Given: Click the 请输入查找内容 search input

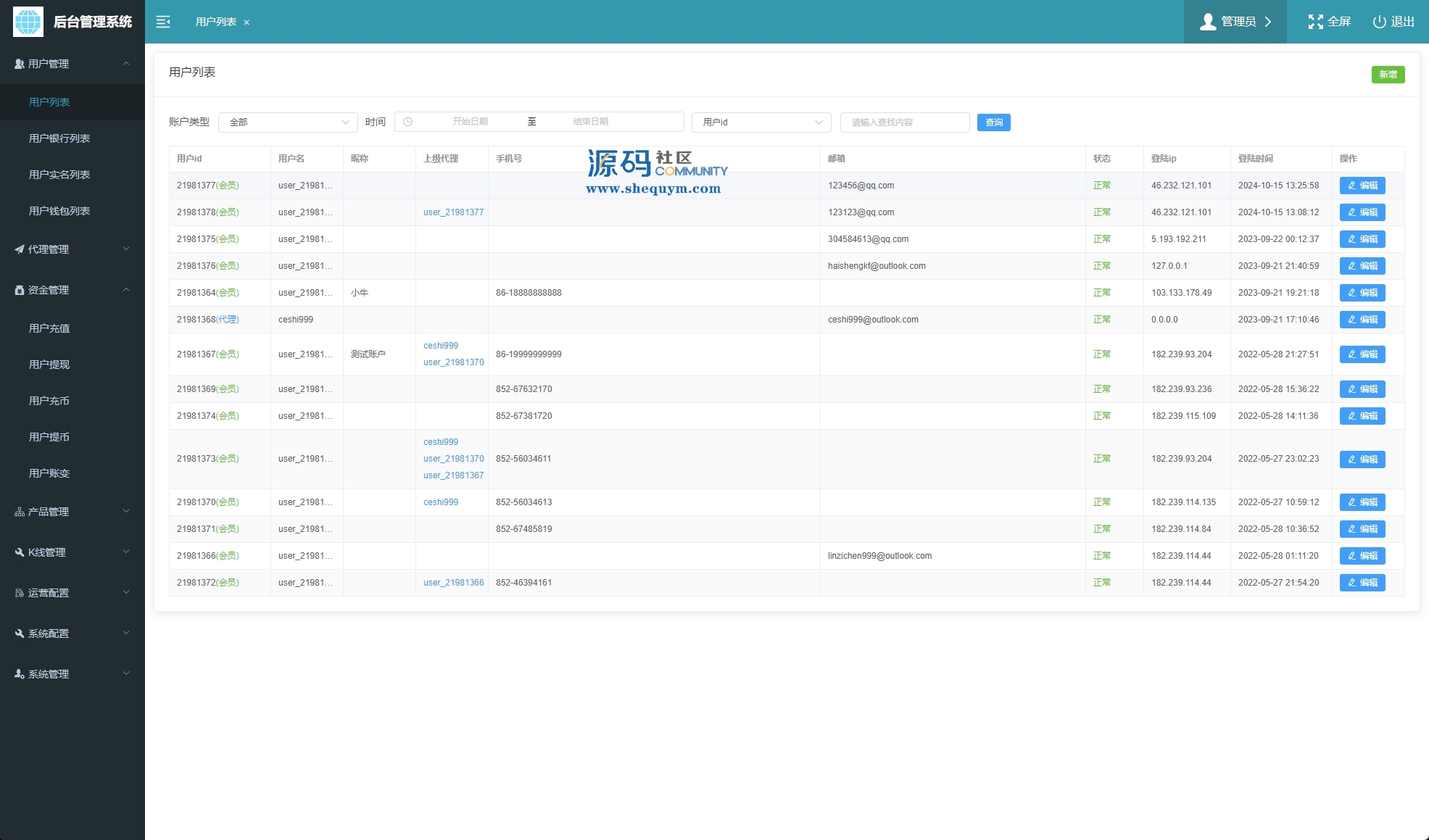Looking at the screenshot, I should click(x=904, y=122).
